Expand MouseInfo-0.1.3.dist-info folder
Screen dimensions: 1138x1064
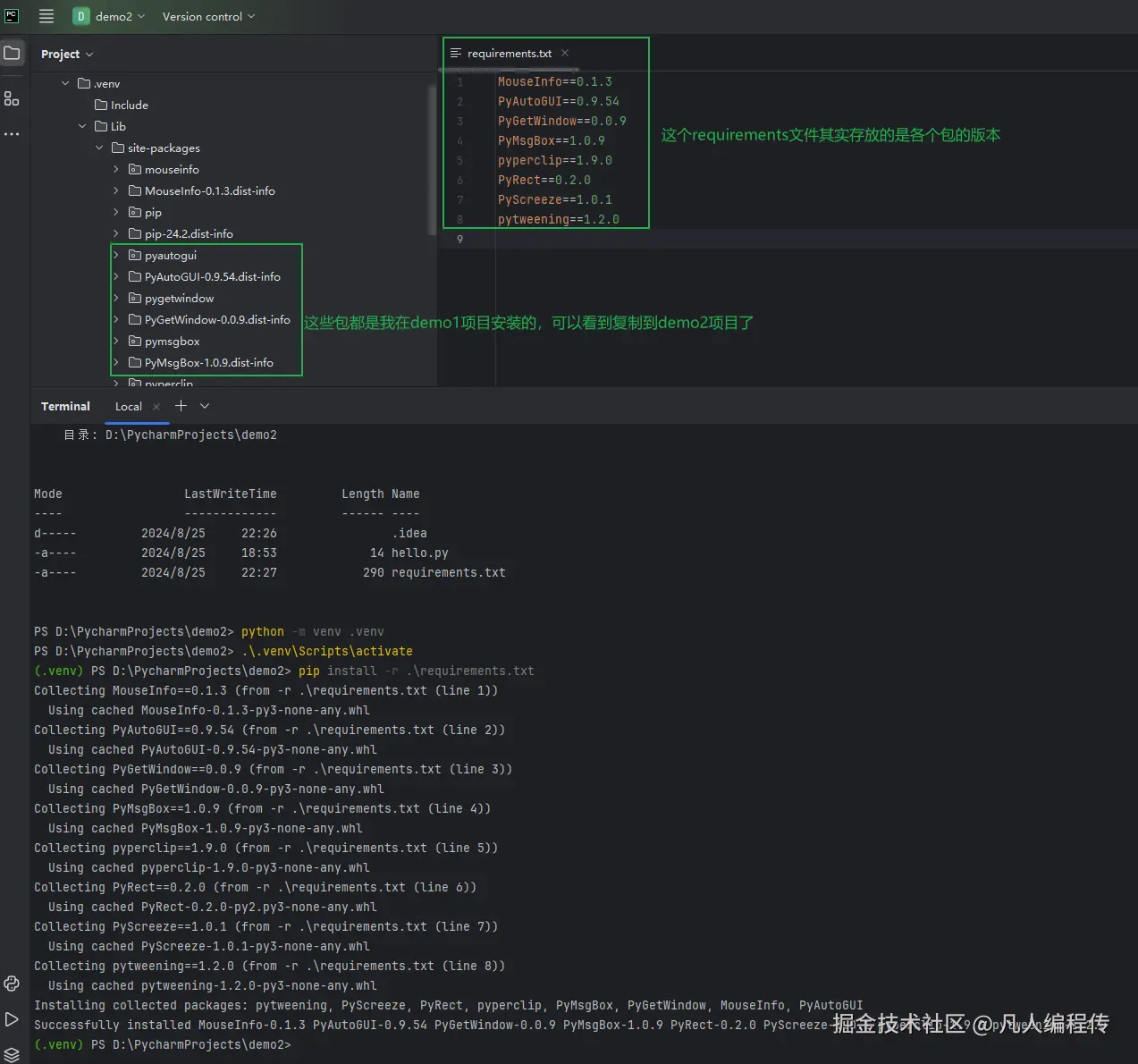click(116, 190)
